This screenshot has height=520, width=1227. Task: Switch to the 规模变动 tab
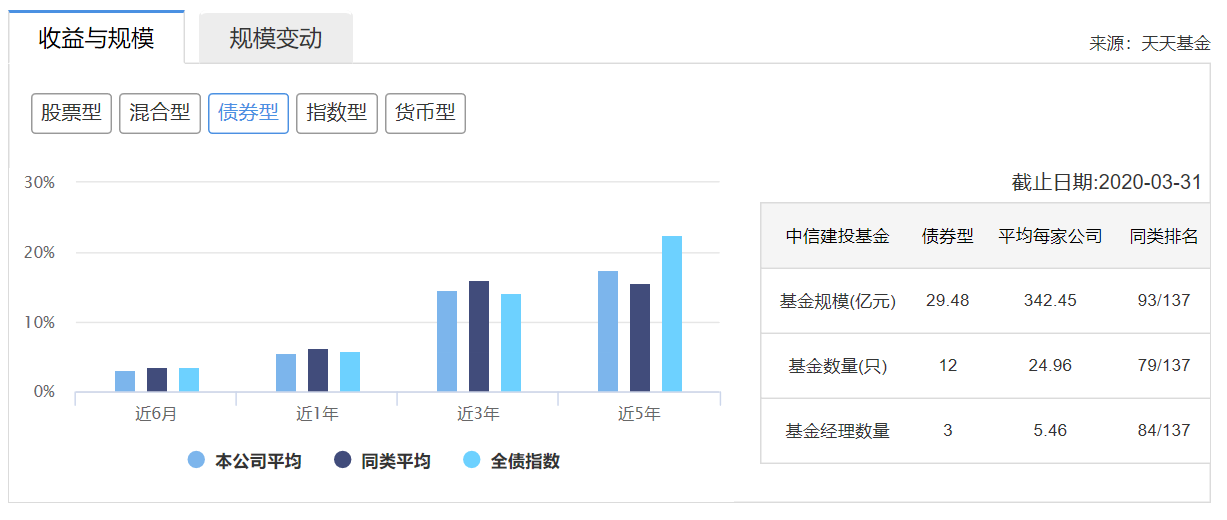point(276,38)
